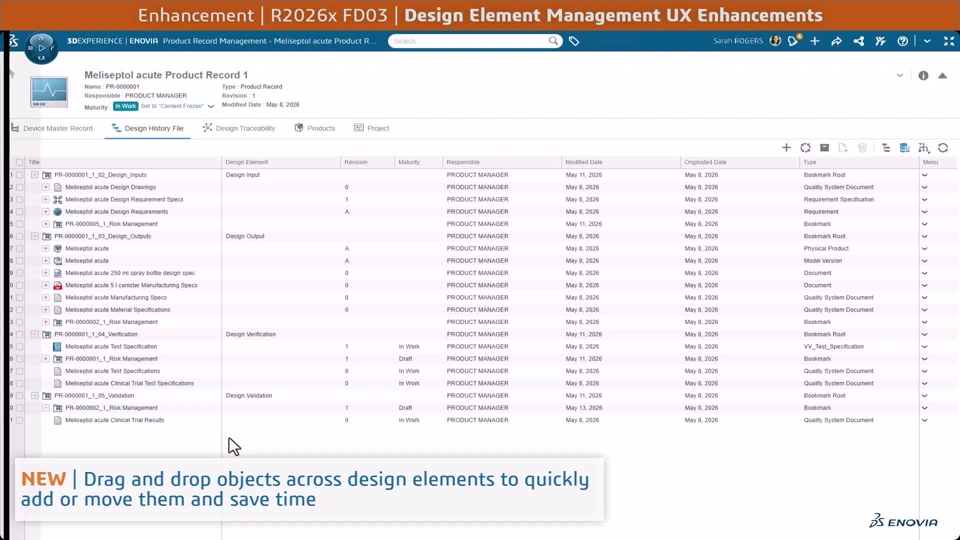Click the globe icon of Design Requirements
Viewport: 960px width, 540px height.
tap(58, 212)
